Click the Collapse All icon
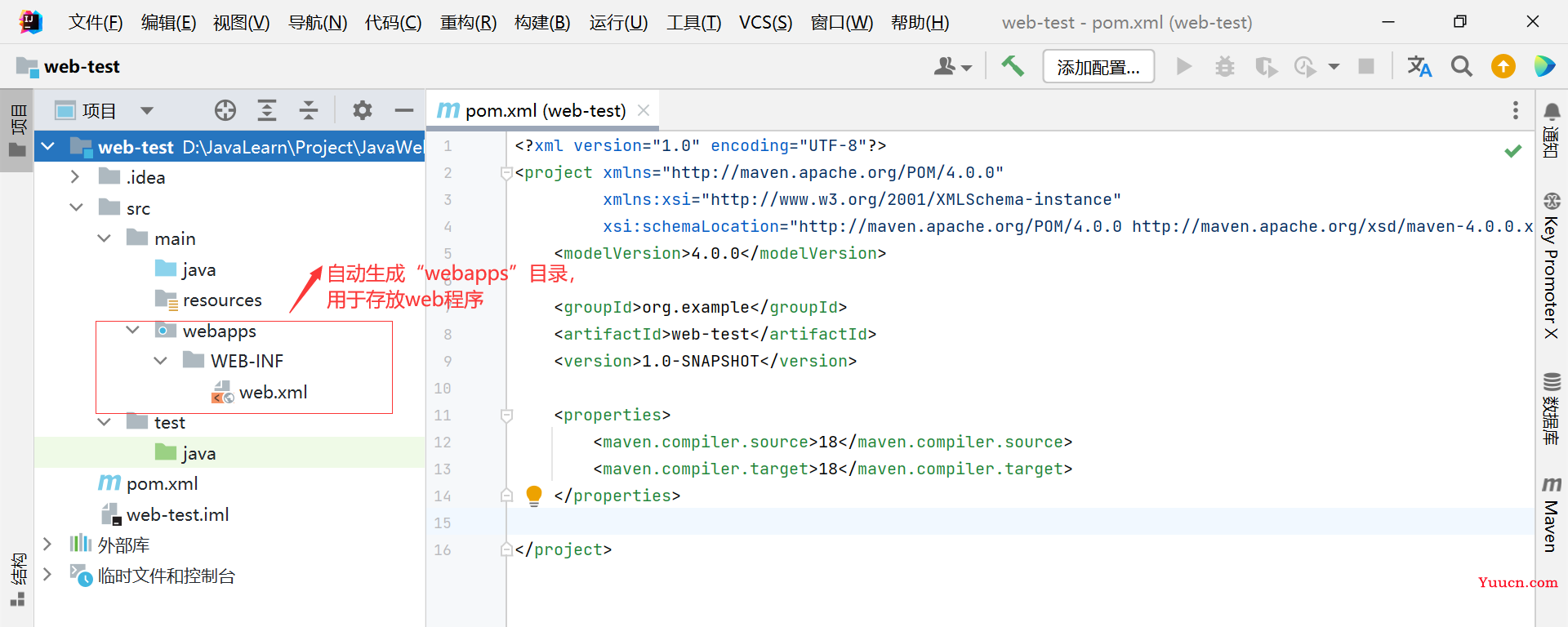The width and height of the screenshot is (1568, 627). [x=308, y=110]
